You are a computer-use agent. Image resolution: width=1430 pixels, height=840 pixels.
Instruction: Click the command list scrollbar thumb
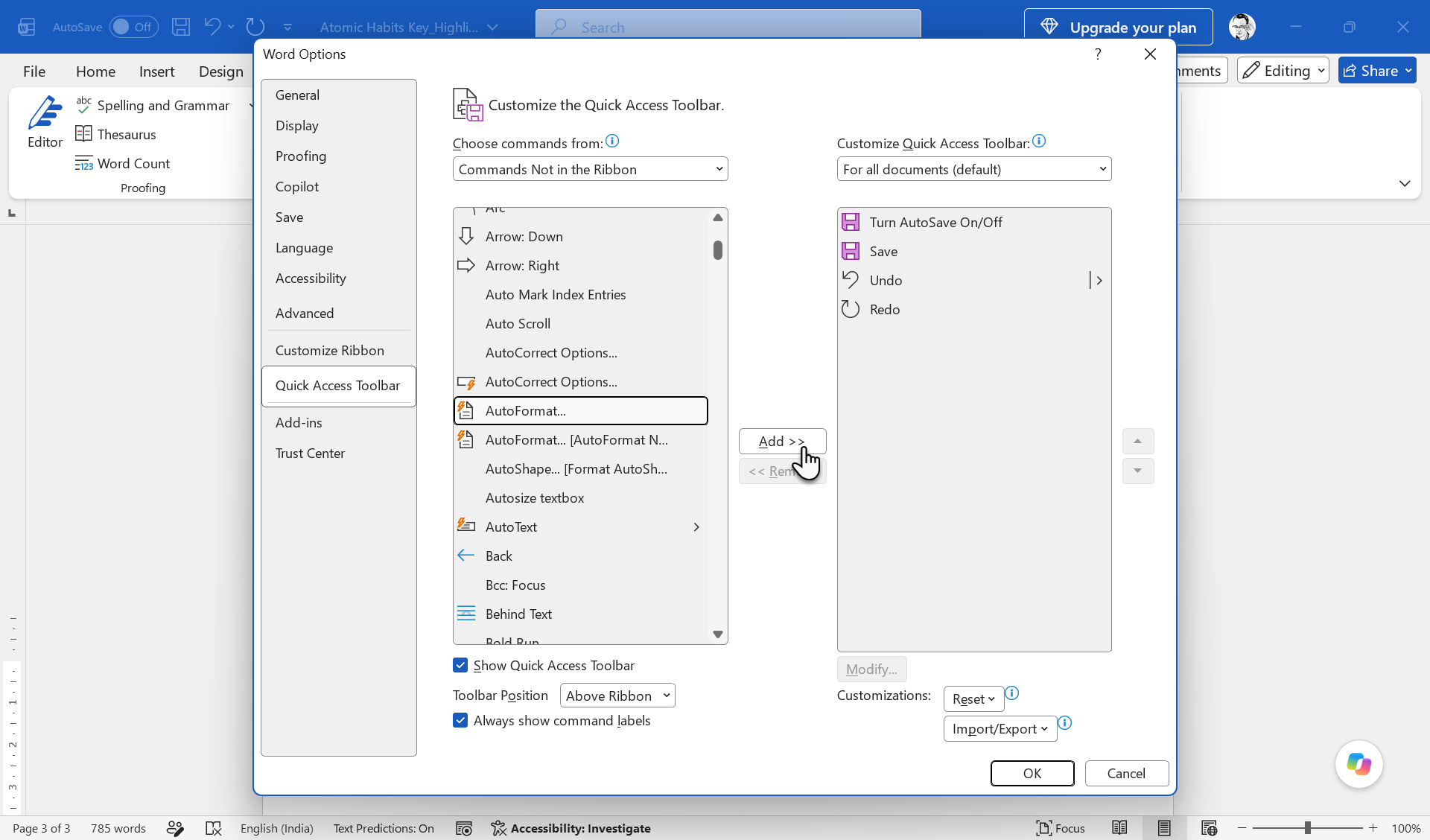point(718,249)
